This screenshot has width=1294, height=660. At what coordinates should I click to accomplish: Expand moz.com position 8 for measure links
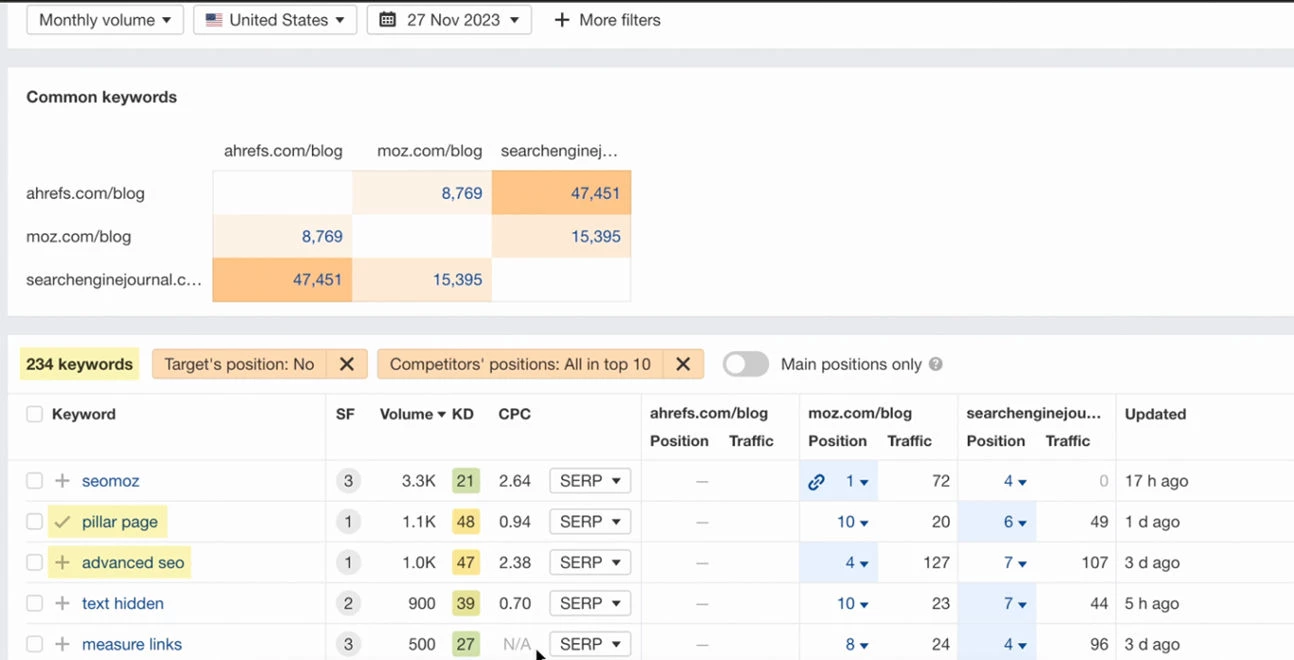point(857,645)
